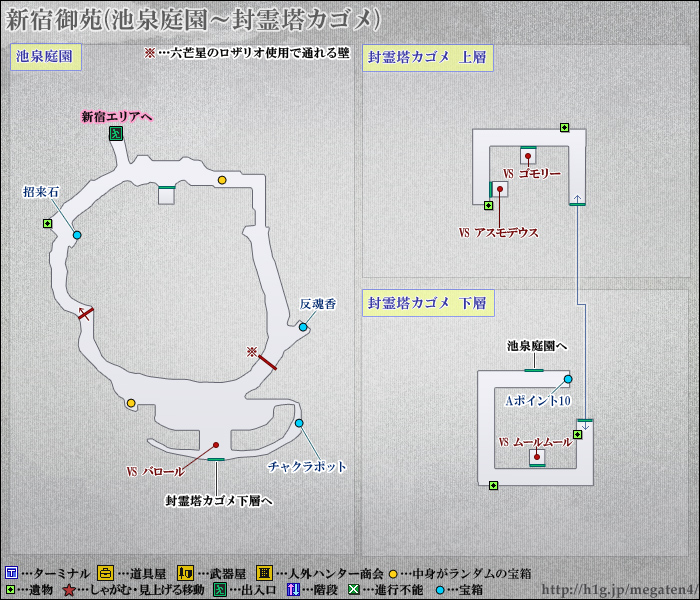Click the VS アスモデウス boss label
Viewport: 700px width, 600px height.
tap(498, 232)
